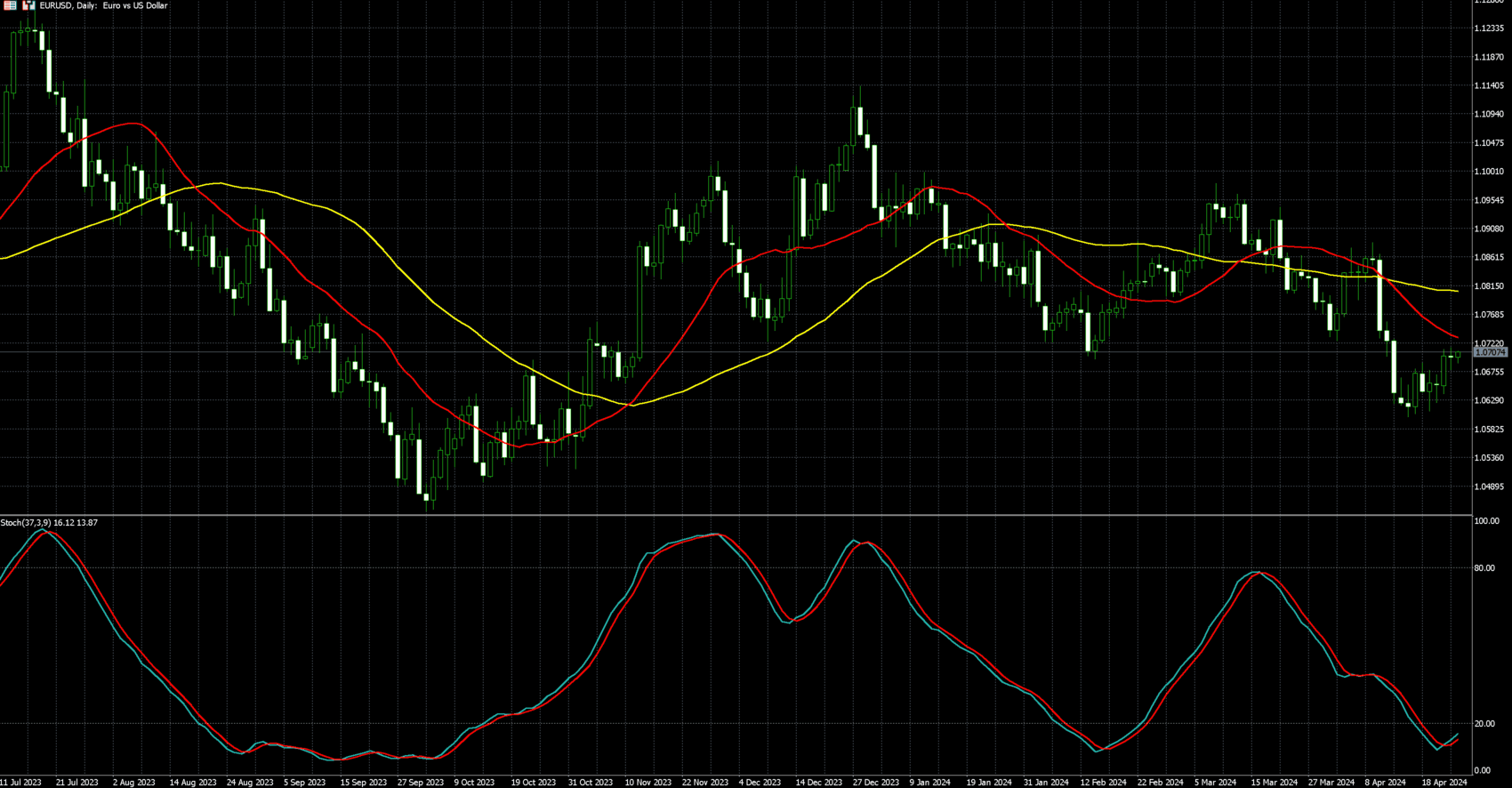Viewport: 1512px width, 788px height.
Task: Select the 11 Jul 2023 date label
Action: [20, 783]
